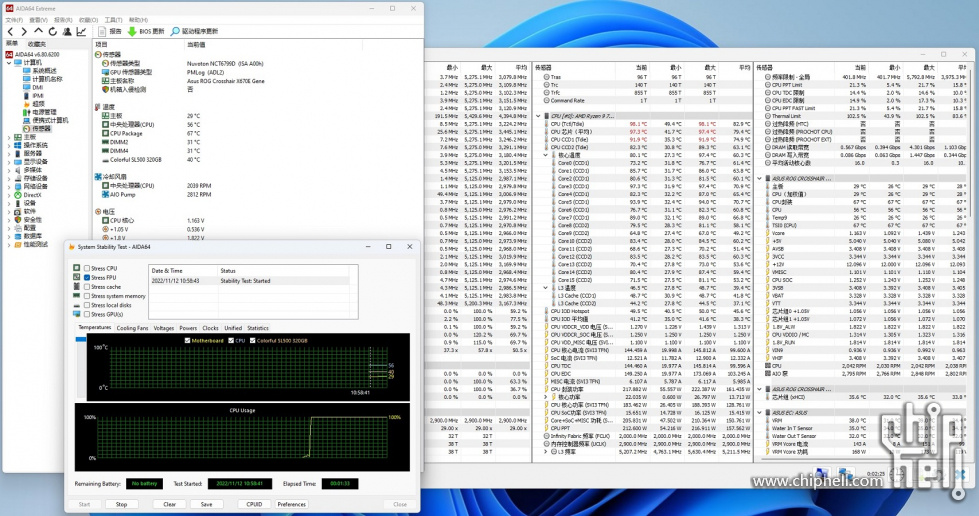Viewport: 979px width, 516px height.
Task: Expand the 安全性 tree node
Action: (9, 220)
